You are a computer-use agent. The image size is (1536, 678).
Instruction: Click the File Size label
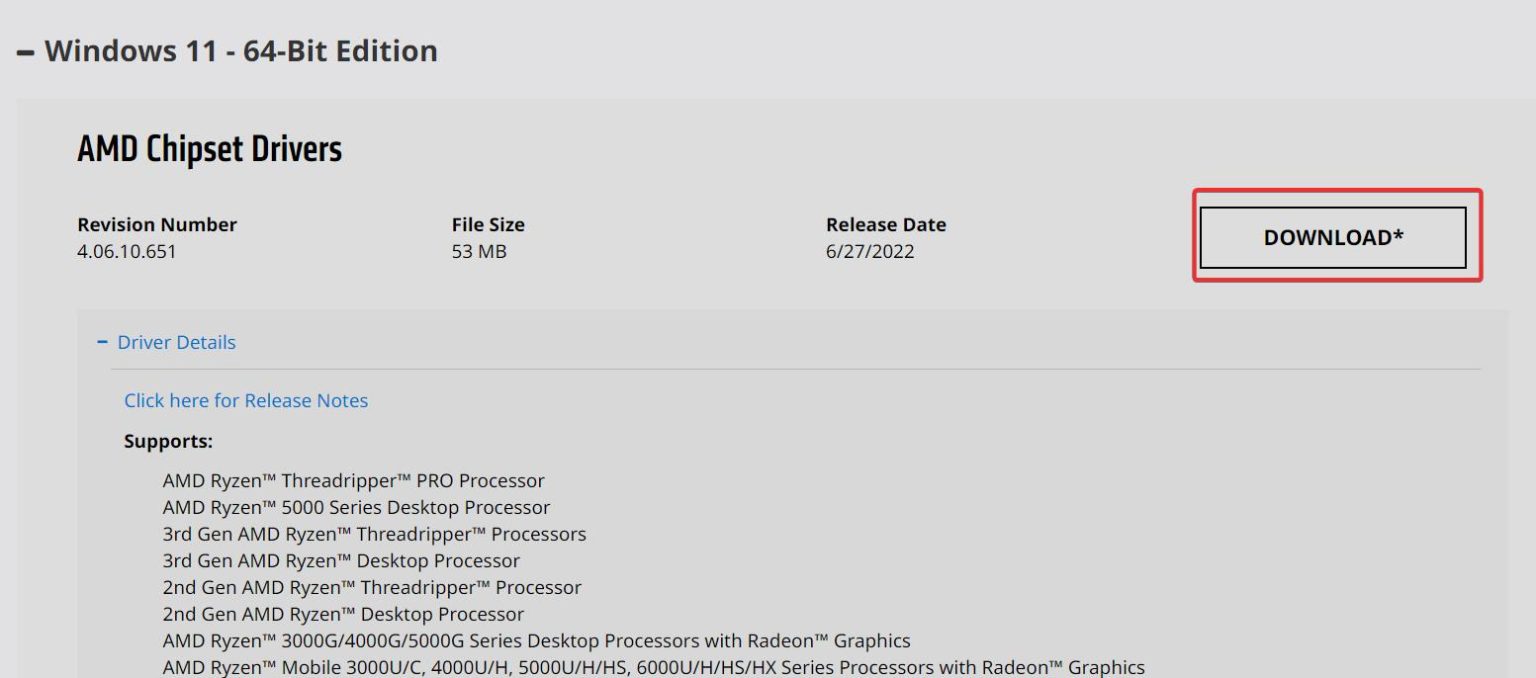pyautogui.click(x=488, y=225)
